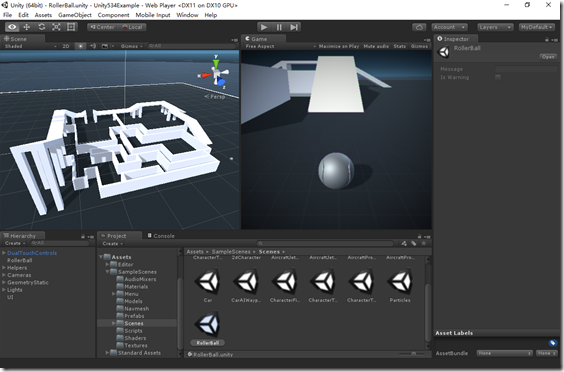Toggle scene audio speaker icon
This screenshot has height=372, width=564.
[x=93, y=46]
